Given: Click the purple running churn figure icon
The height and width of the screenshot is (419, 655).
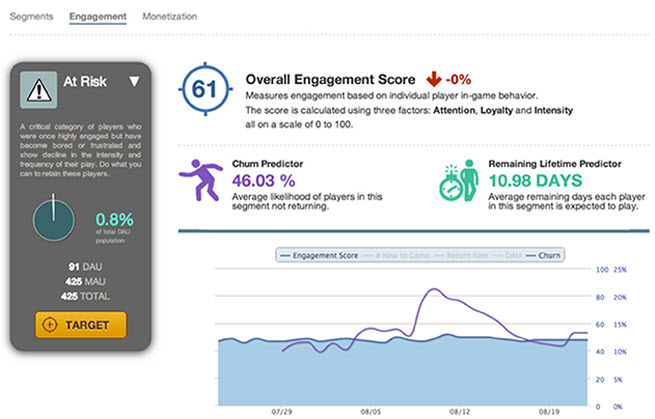Looking at the screenshot, I should (x=201, y=180).
